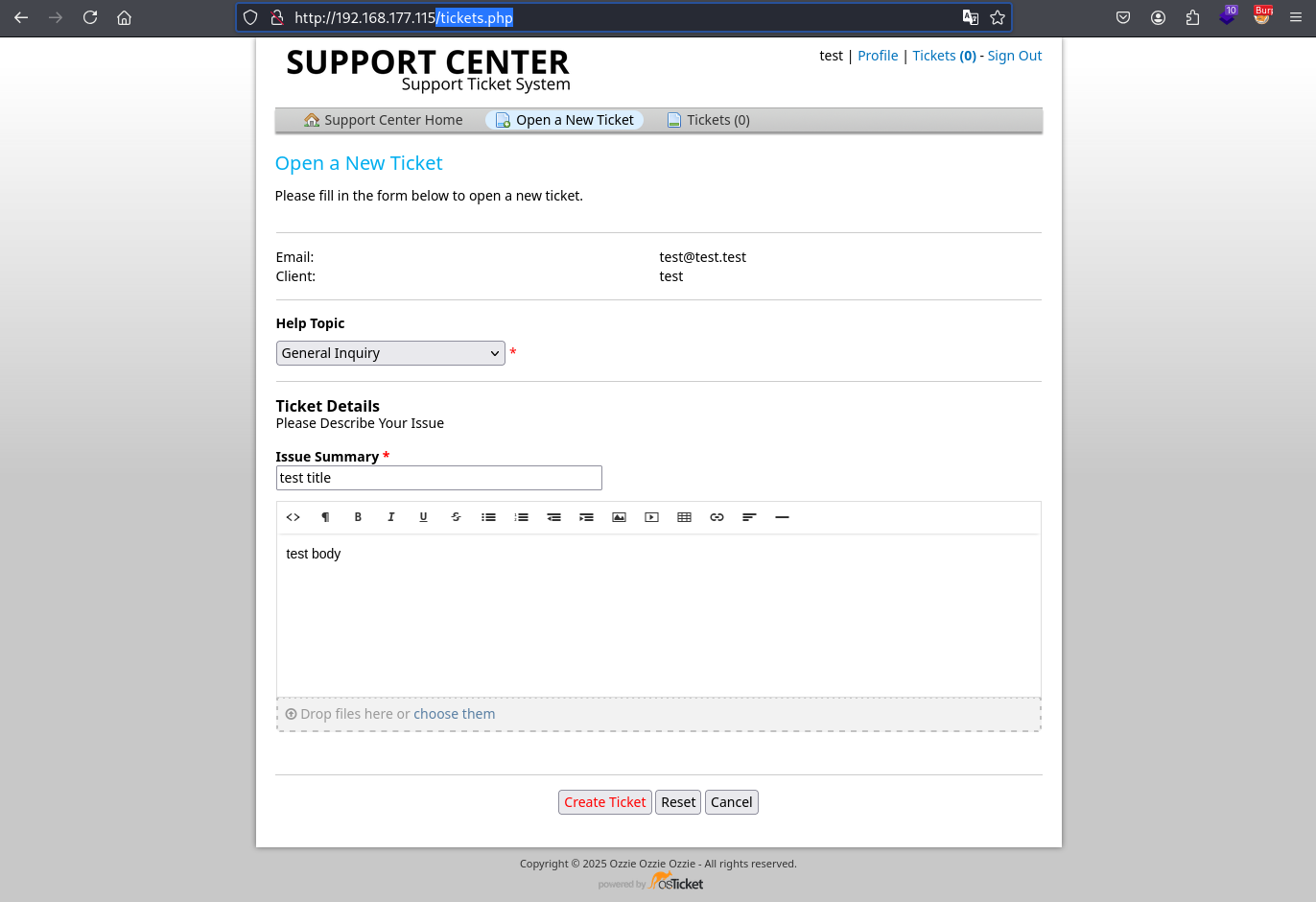Apply strikethrough formatting in editor
1316x902 pixels.
pos(456,517)
